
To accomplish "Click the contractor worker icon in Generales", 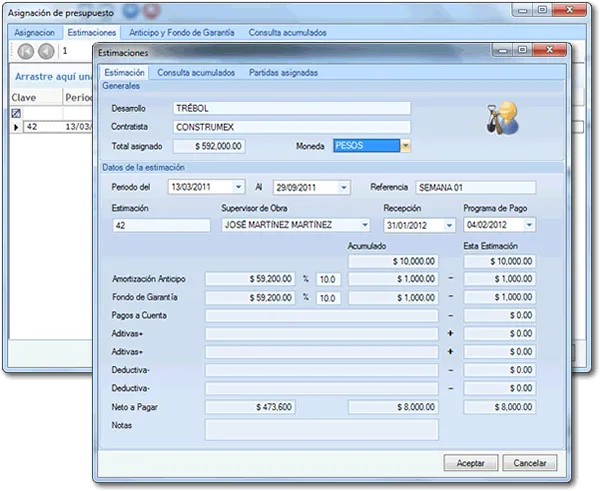I will [x=502, y=118].
